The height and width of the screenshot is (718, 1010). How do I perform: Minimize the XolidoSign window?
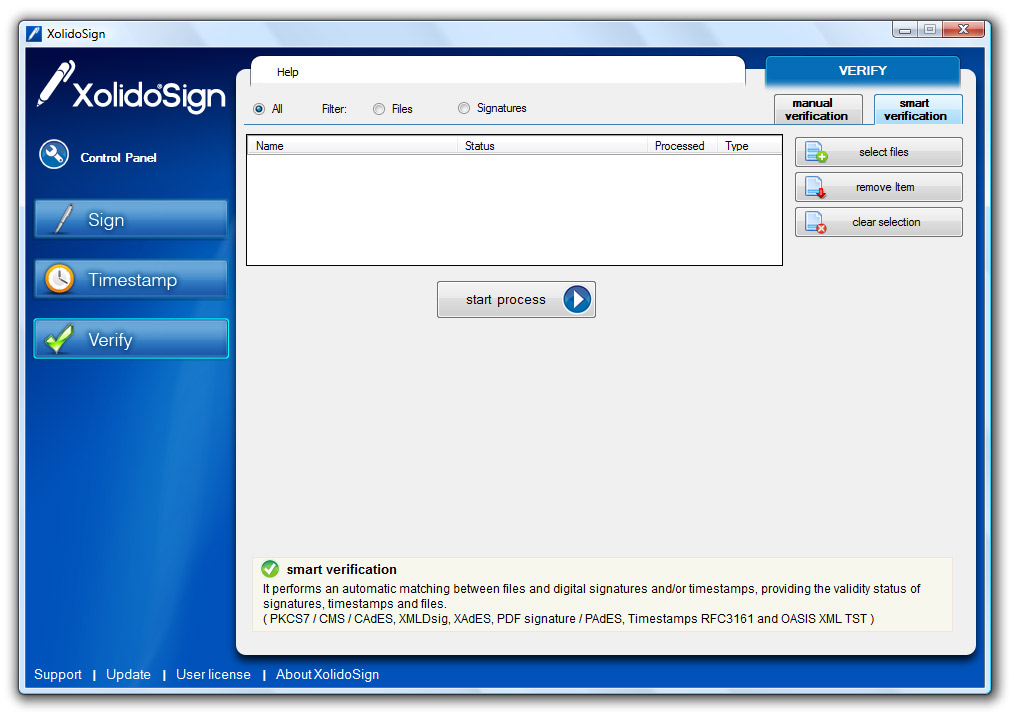coord(905,30)
